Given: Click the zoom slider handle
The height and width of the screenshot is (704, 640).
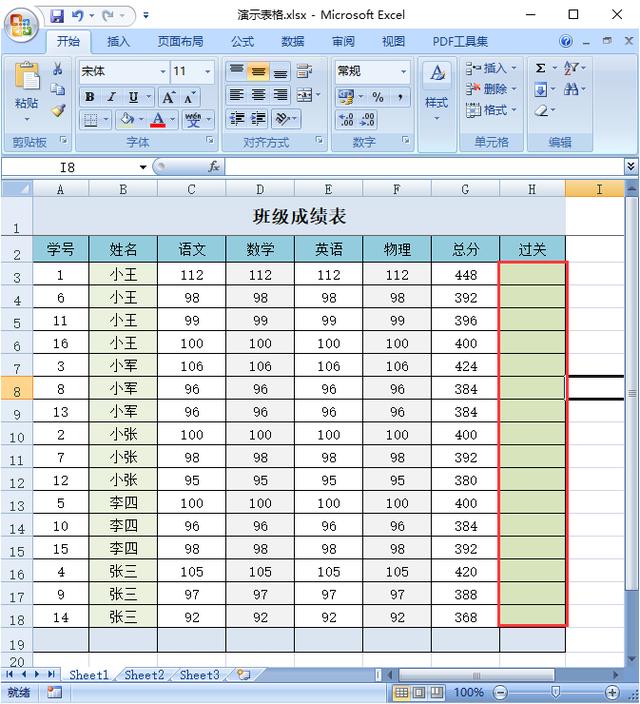Looking at the screenshot, I should (x=555, y=692).
